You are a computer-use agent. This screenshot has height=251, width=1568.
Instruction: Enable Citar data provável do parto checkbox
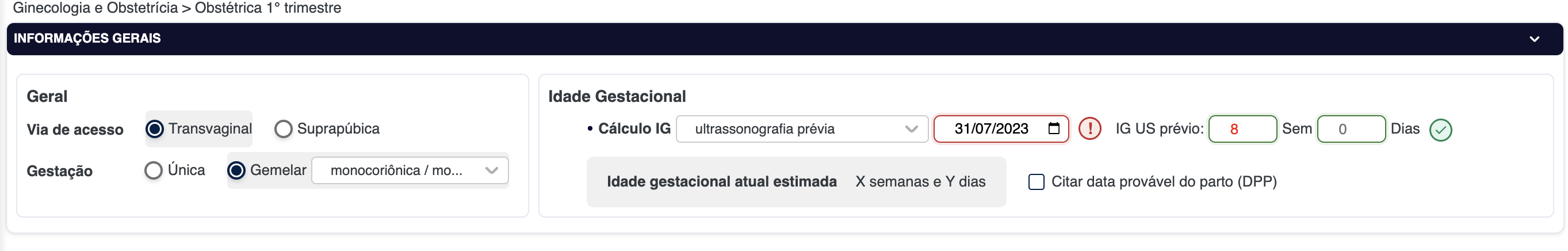[1036, 182]
